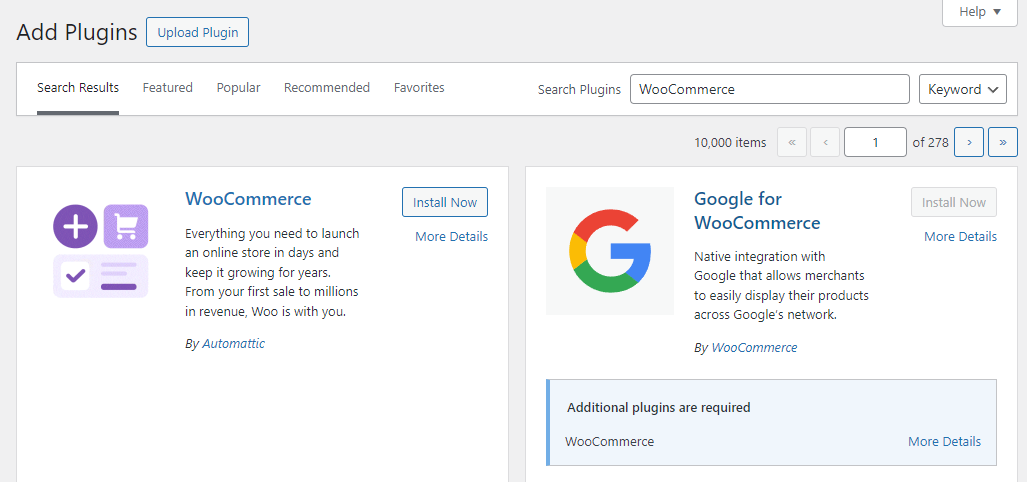Go to next page of results

969,142
